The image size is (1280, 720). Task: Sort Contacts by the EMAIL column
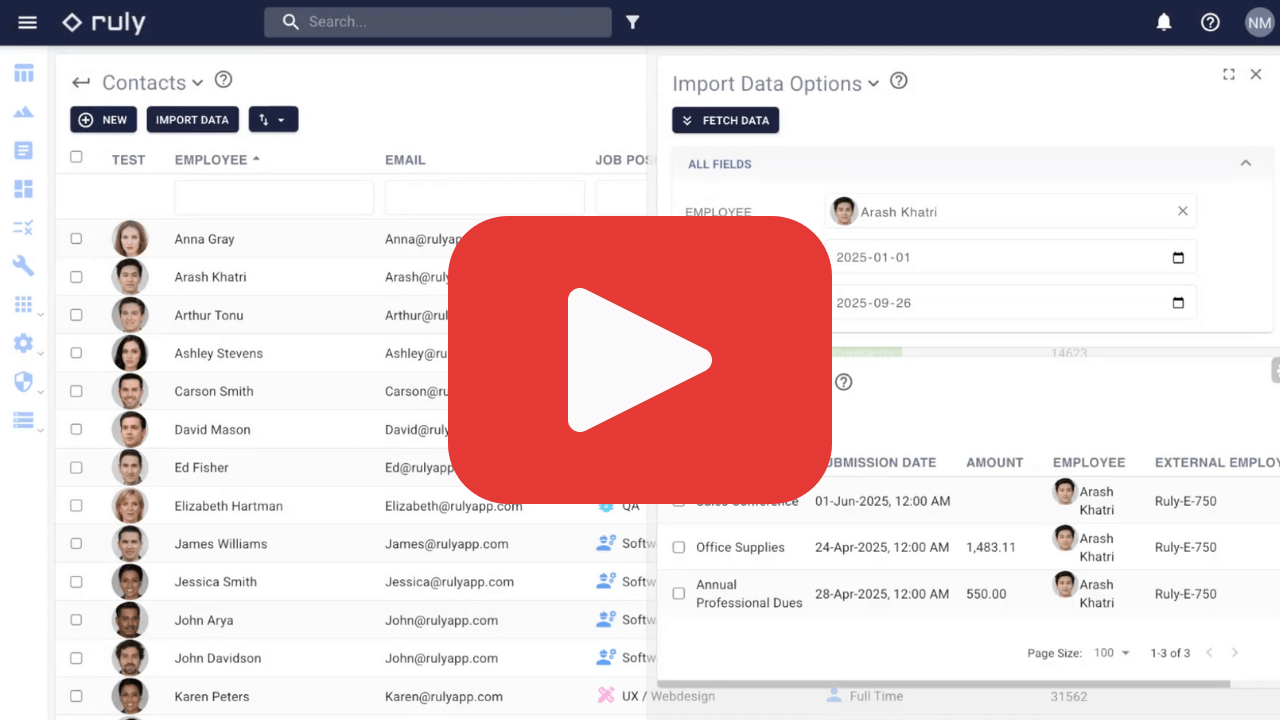405,160
